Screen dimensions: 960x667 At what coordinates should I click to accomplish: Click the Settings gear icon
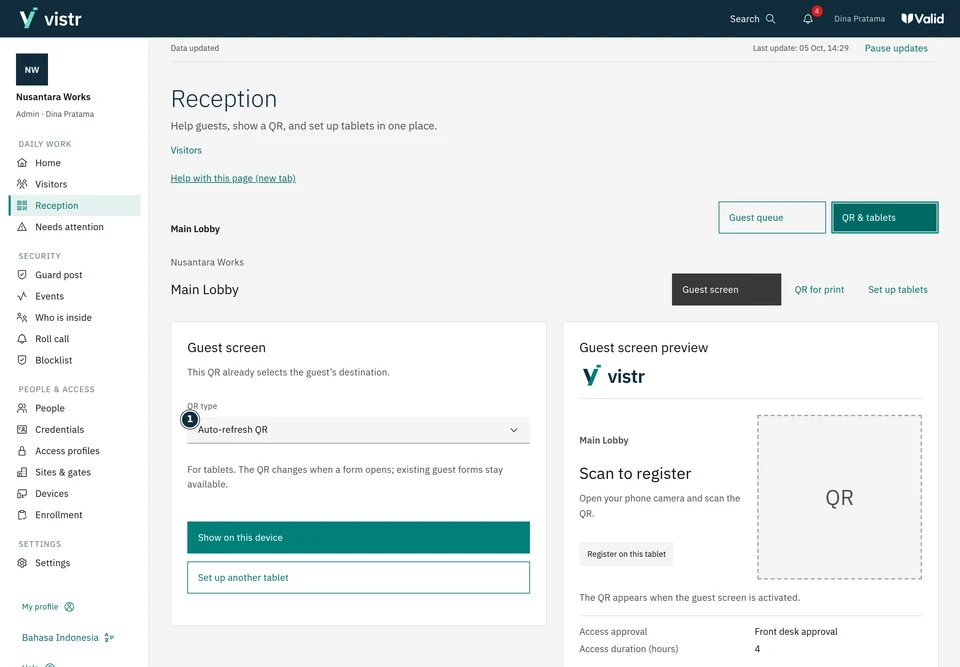(x=22, y=563)
